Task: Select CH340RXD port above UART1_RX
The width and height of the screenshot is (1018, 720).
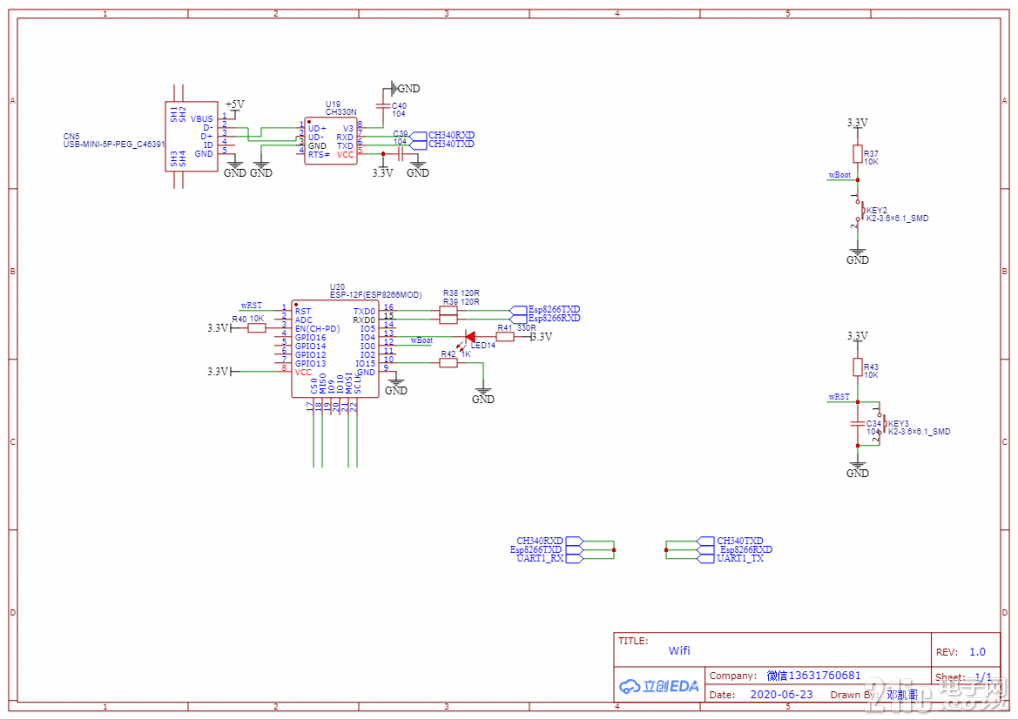Action: pyautogui.click(x=549, y=541)
